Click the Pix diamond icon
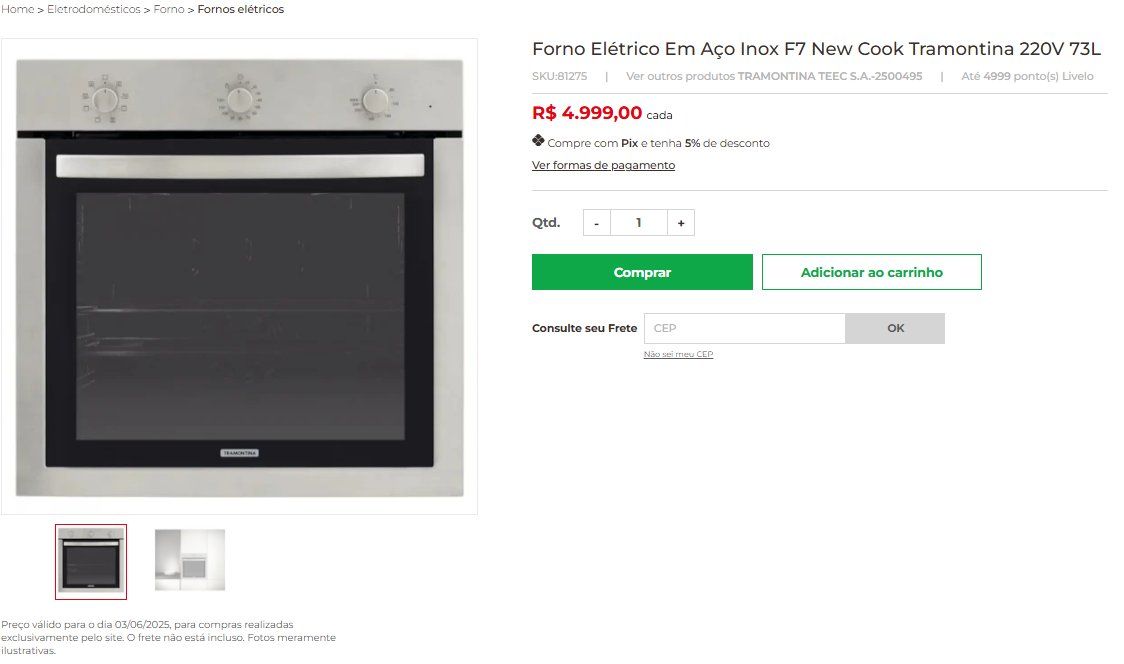 (538, 141)
